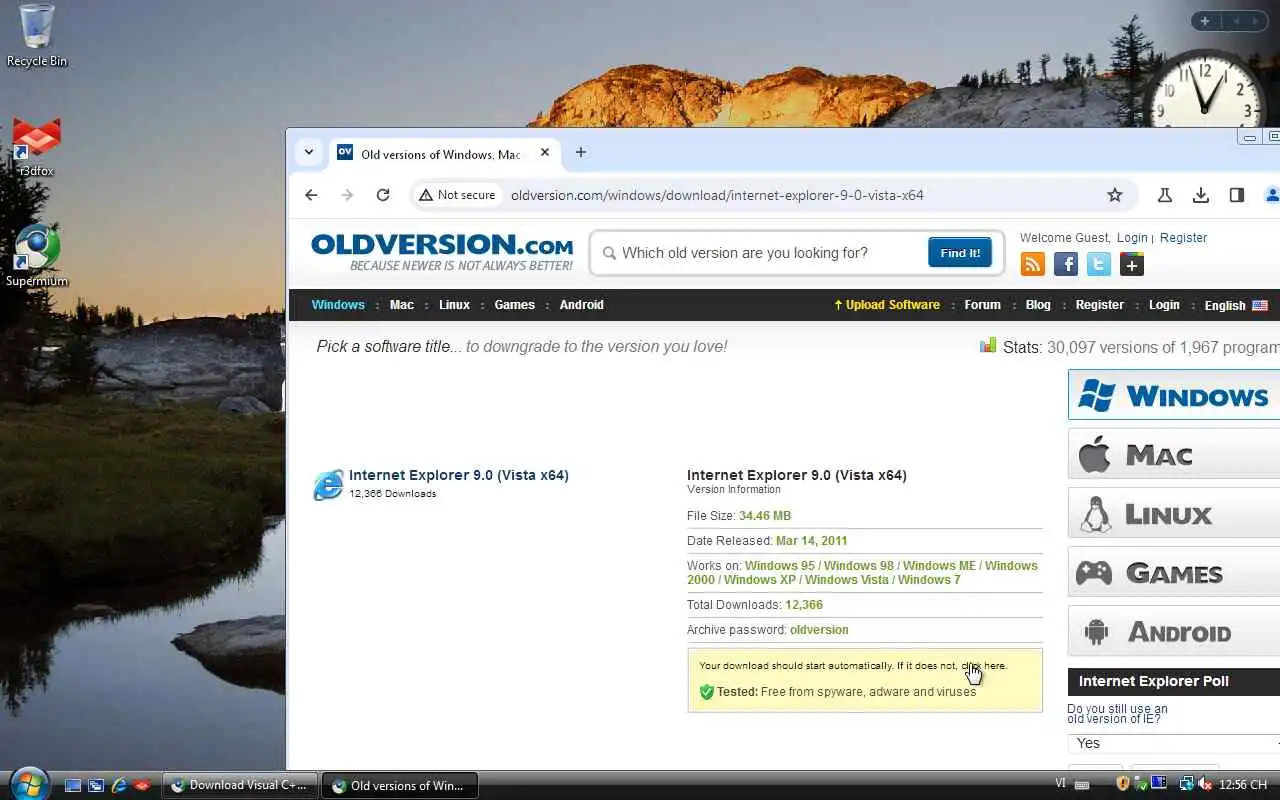1280x800 pixels.
Task: Click the muted volume tray icon
Action: point(1206,784)
